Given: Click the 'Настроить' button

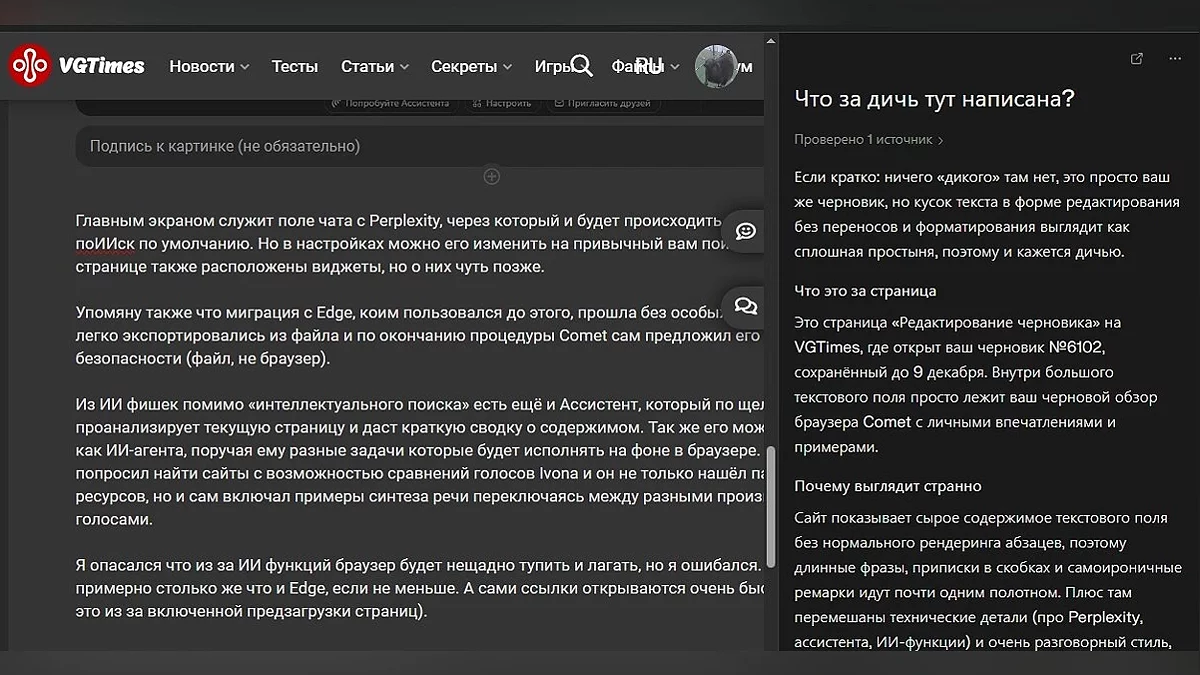Looking at the screenshot, I should (x=502, y=103).
